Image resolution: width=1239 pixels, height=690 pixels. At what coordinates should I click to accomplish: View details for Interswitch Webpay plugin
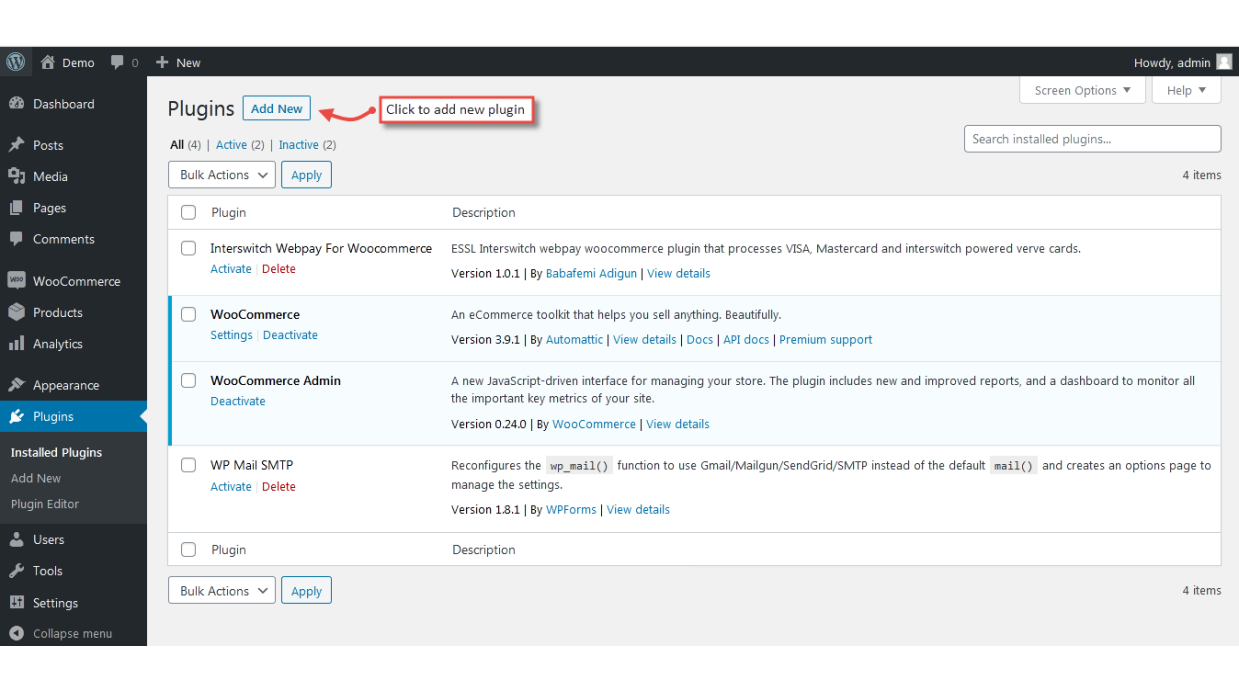point(679,273)
